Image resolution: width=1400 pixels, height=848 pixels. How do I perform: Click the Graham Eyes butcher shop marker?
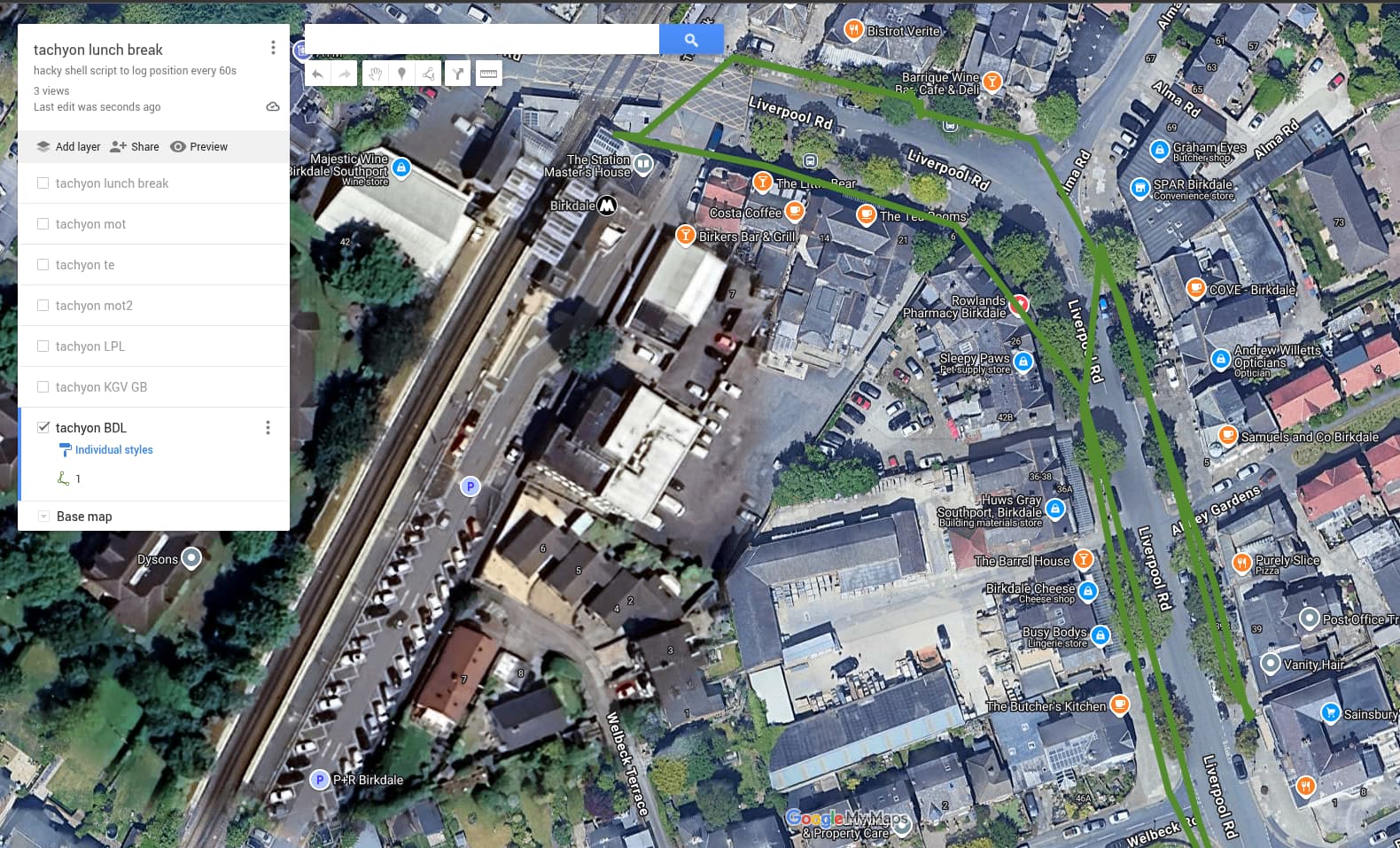pyautogui.click(x=1159, y=151)
